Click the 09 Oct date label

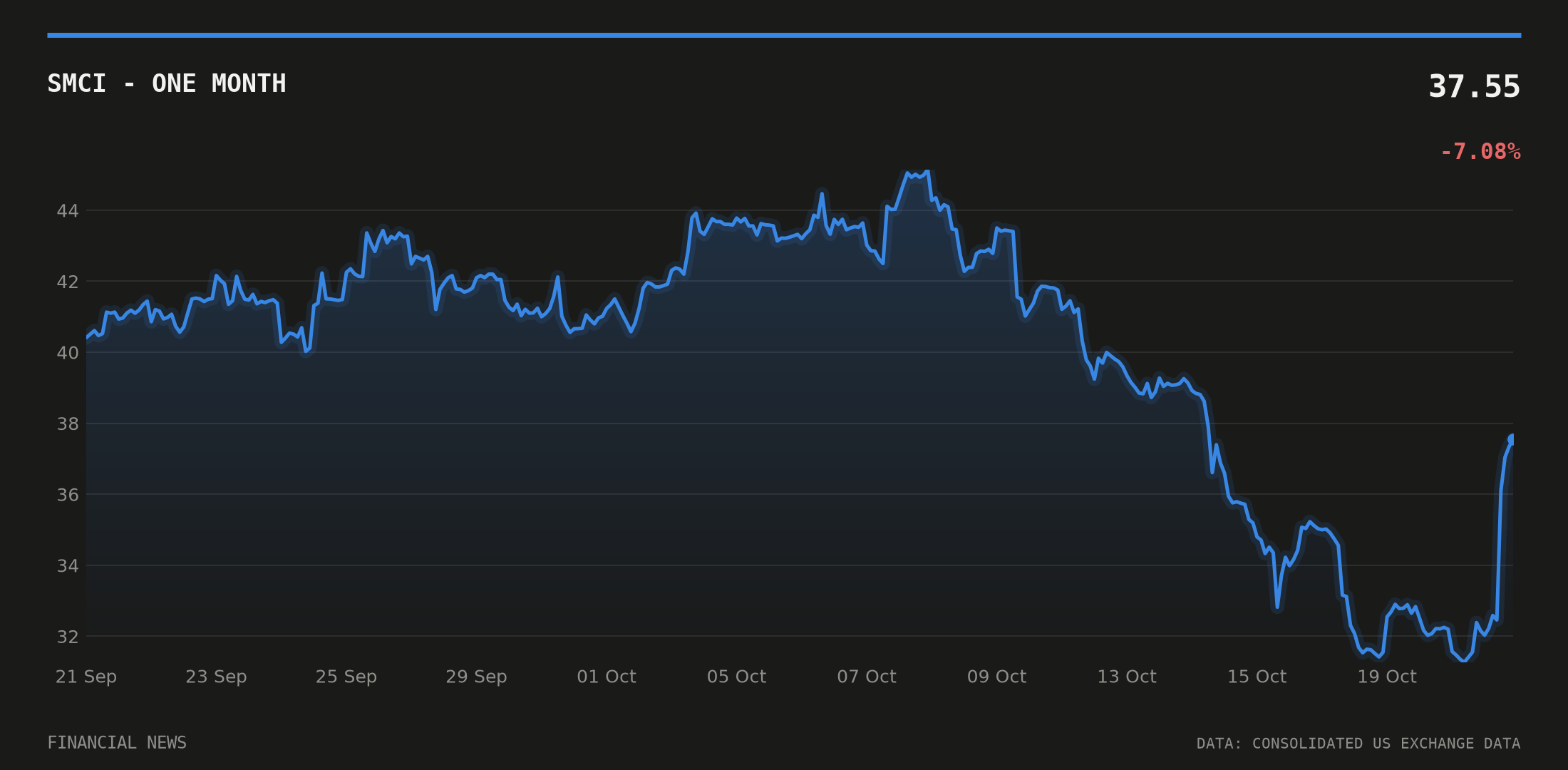[996, 677]
